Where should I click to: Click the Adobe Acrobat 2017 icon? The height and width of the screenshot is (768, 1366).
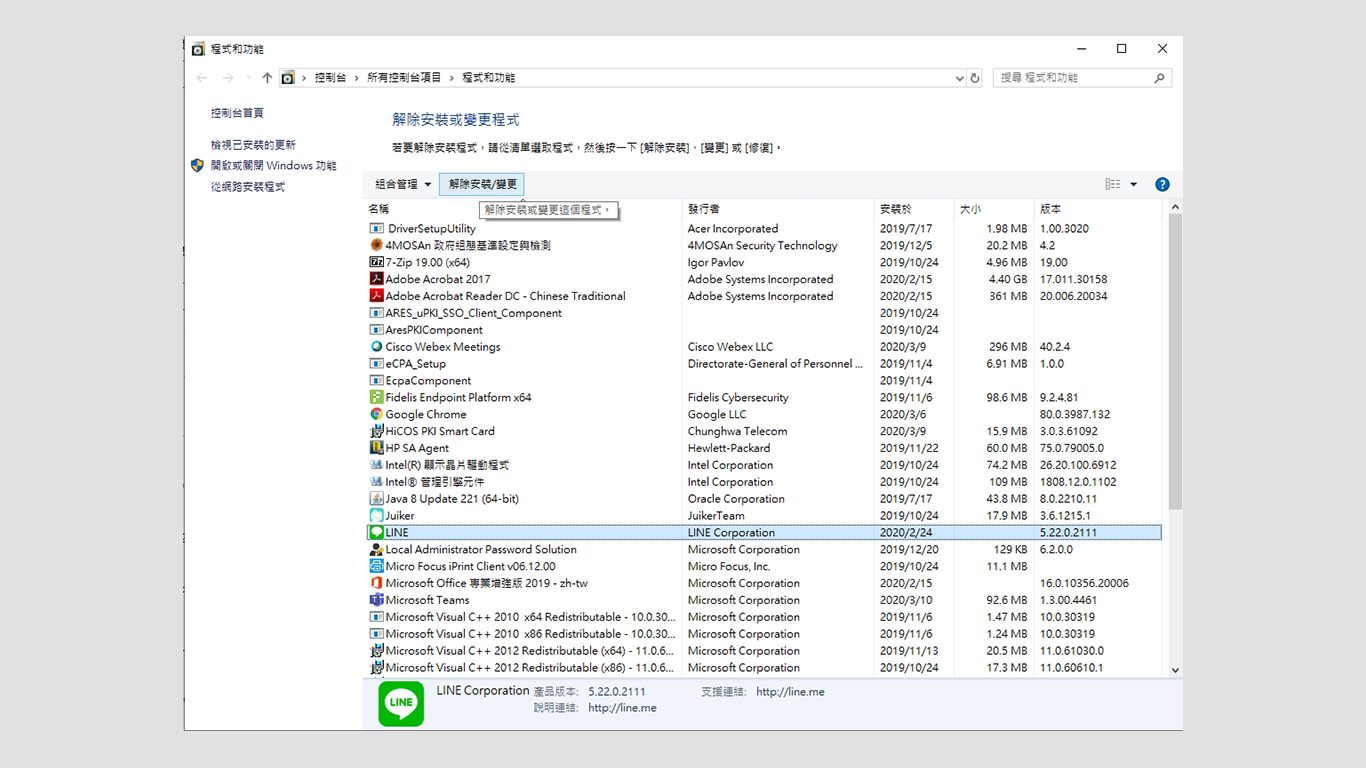pyautogui.click(x=377, y=279)
